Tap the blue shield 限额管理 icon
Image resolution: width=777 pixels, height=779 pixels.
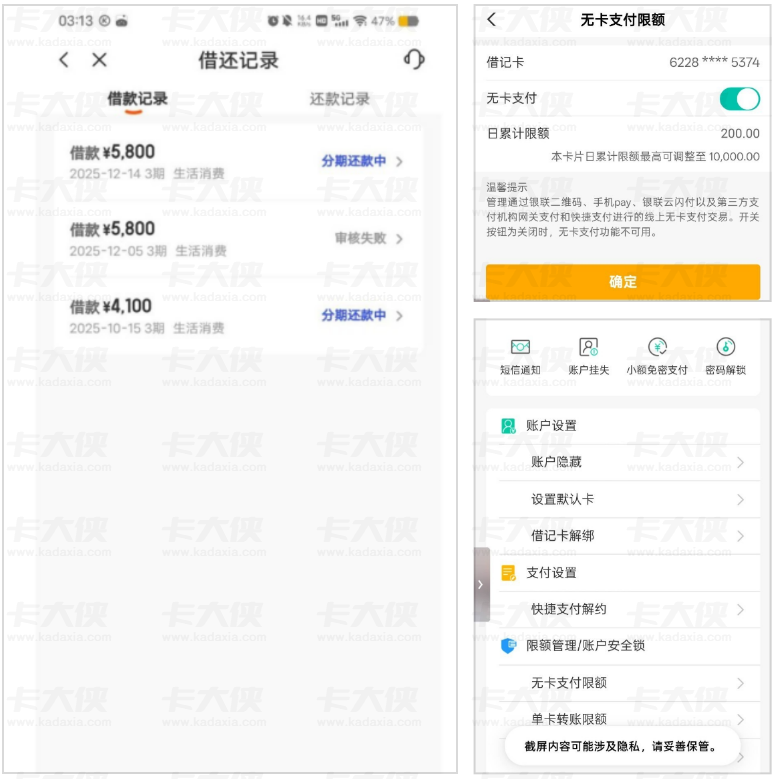point(508,646)
